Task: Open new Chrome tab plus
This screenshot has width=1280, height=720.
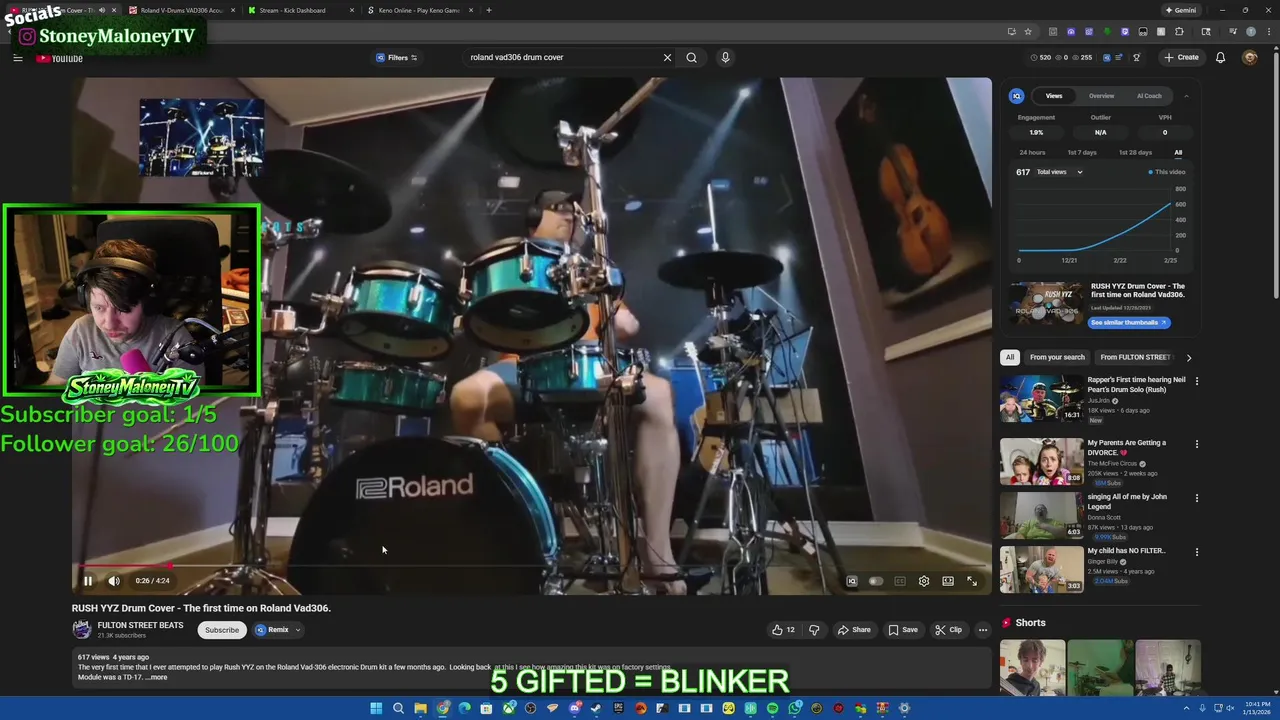Action: [x=488, y=10]
